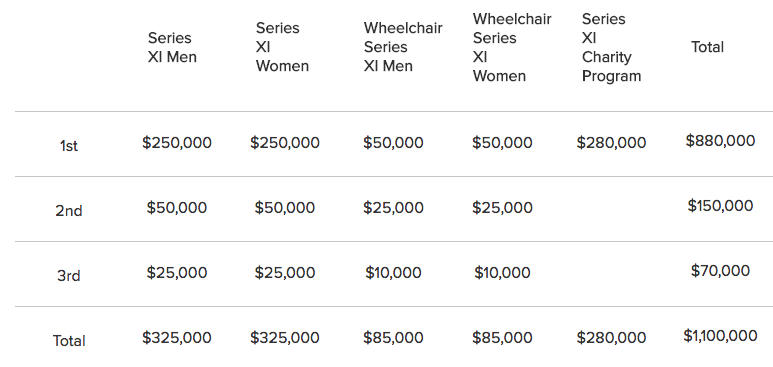The height and width of the screenshot is (367, 773).
Task: Click the 3rd place row label
Action: click(69, 276)
